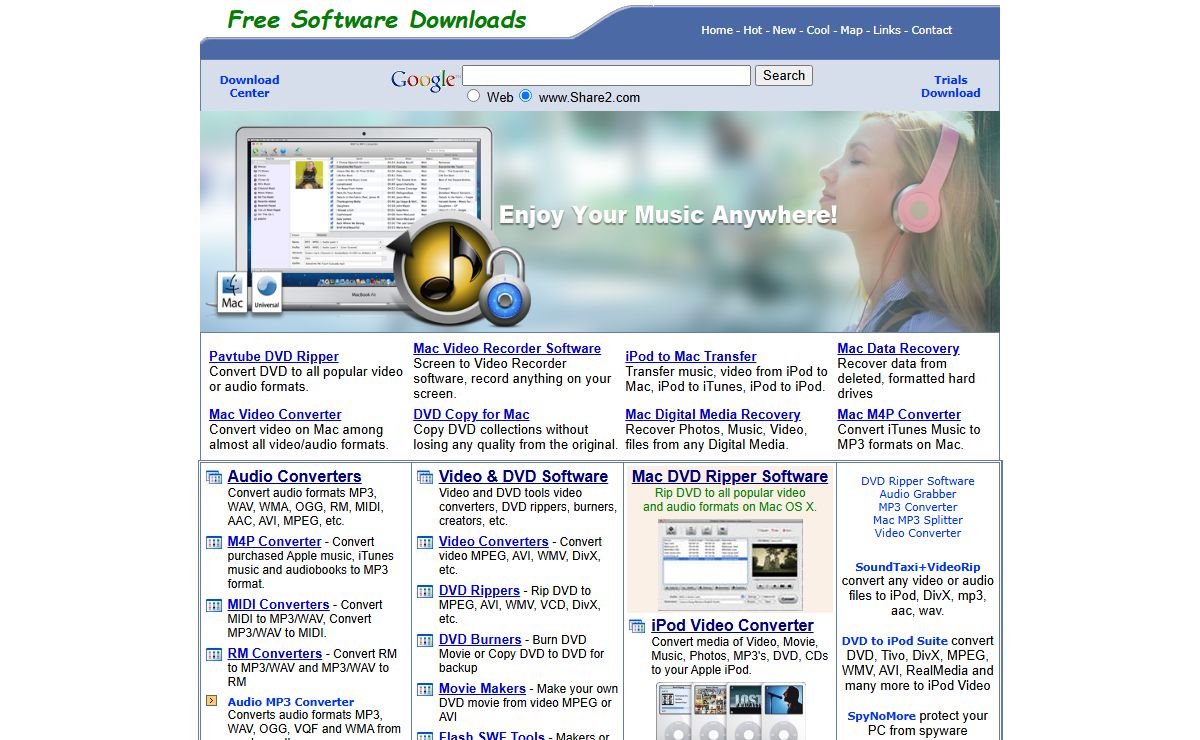Open DVD Ripper Software sidebar link
Viewport: 1200px width, 740px height.
tap(917, 481)
